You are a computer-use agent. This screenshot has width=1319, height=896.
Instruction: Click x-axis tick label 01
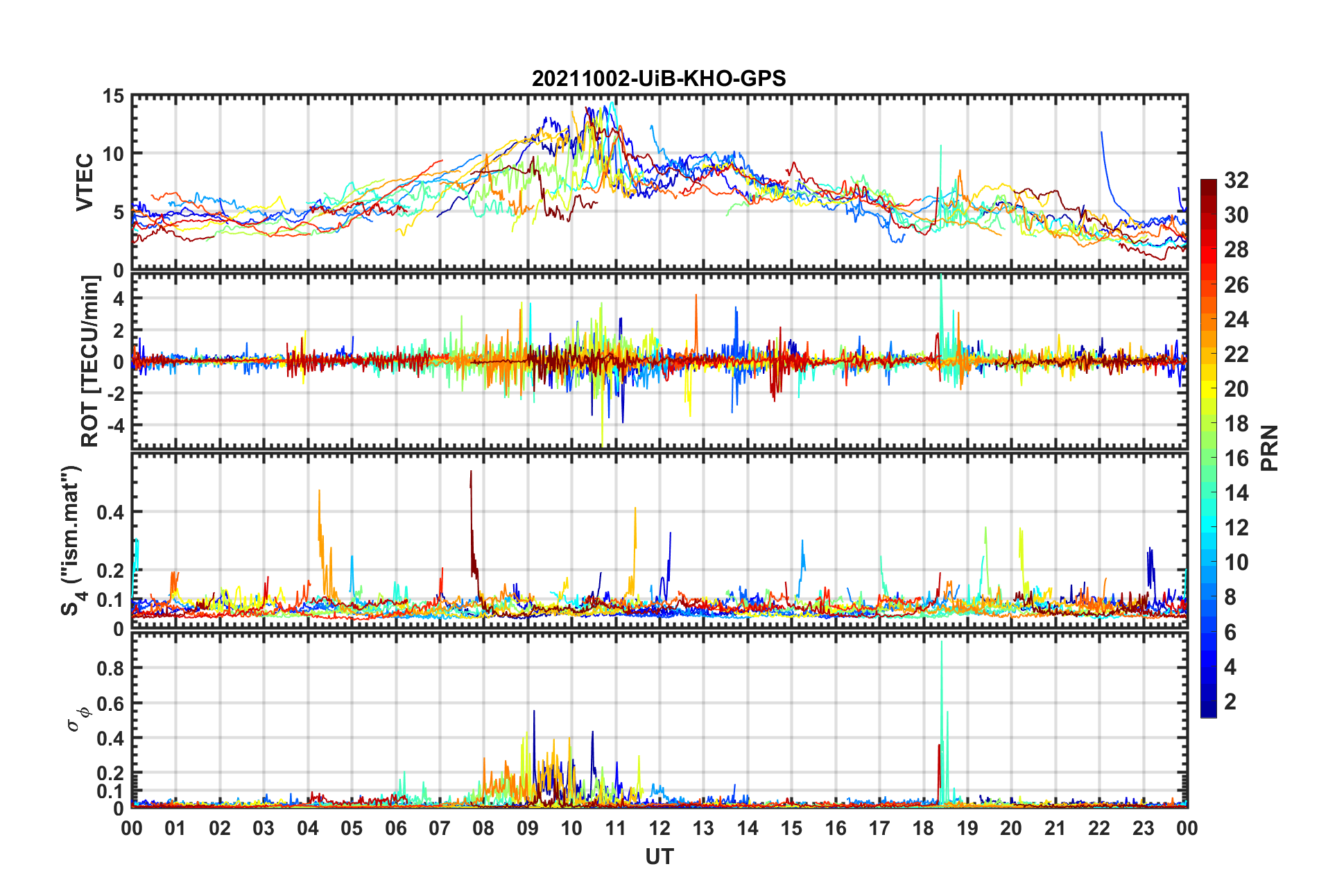point(175,828)
